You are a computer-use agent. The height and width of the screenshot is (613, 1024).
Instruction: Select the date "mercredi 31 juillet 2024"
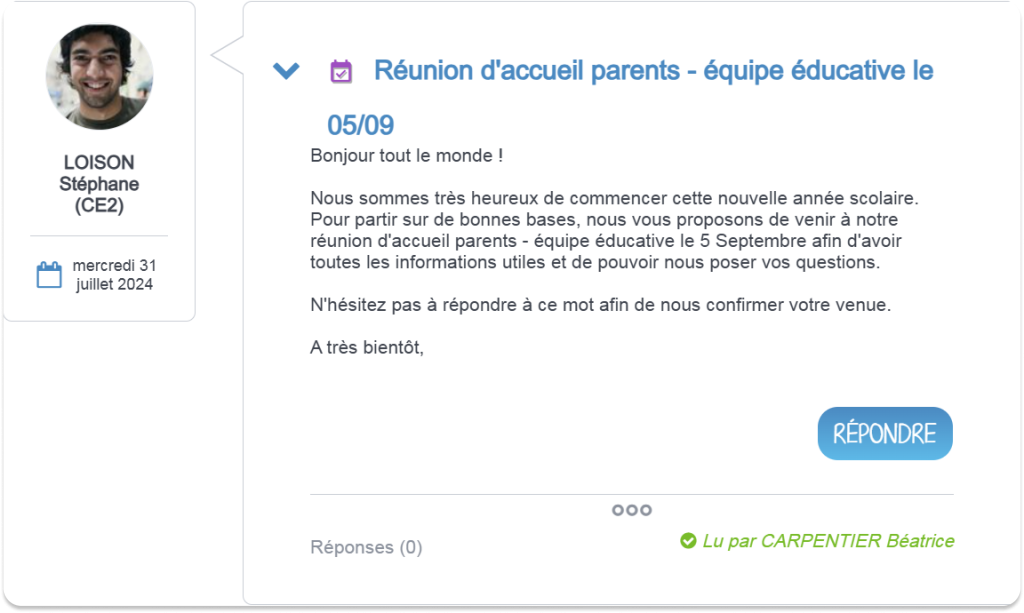[114, 275]
